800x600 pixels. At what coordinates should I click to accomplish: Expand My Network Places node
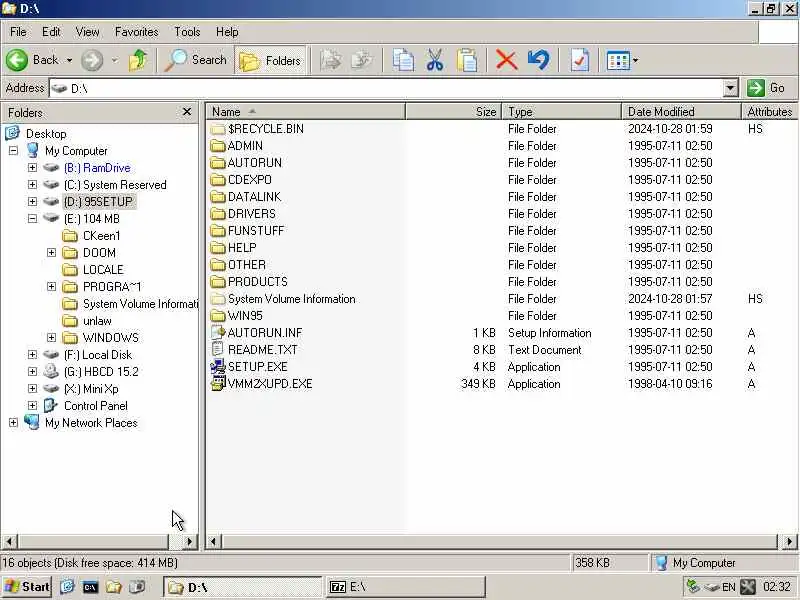(13, 422)
